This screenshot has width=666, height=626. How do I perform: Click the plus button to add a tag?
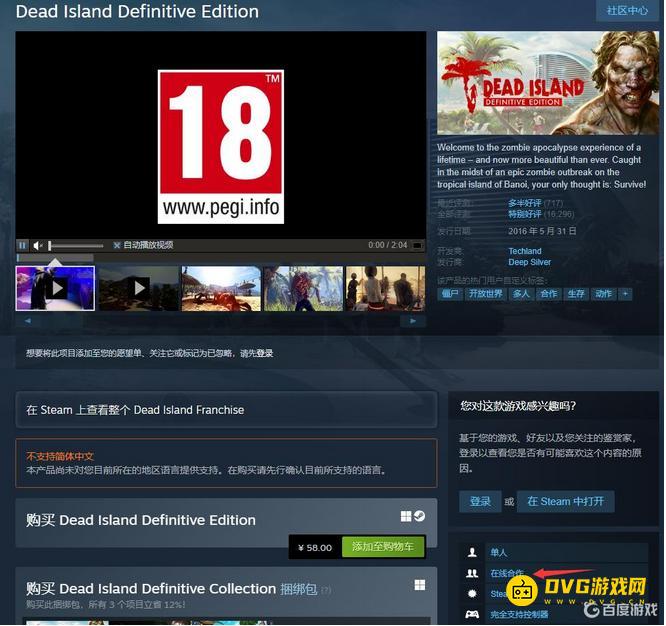point(625,294)
